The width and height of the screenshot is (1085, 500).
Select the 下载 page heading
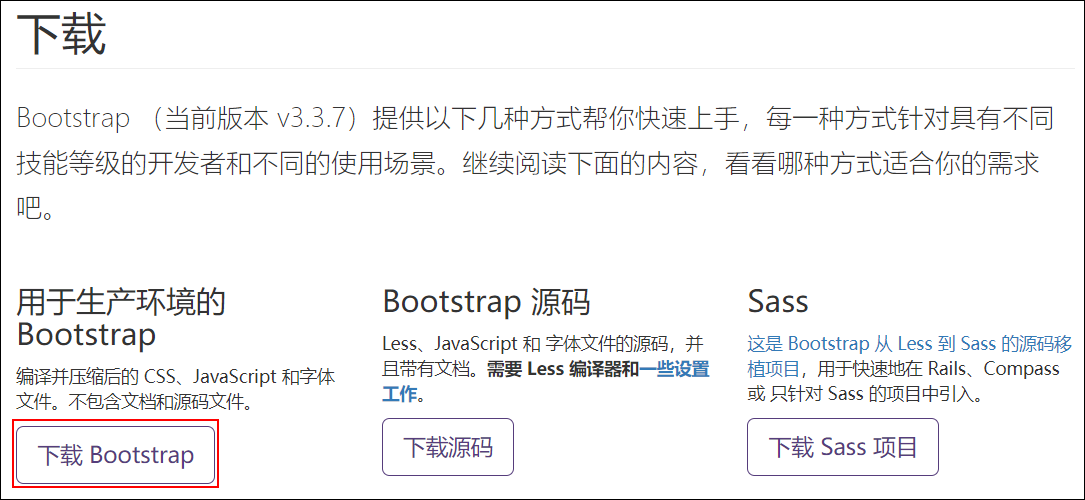tap(61, 35)
